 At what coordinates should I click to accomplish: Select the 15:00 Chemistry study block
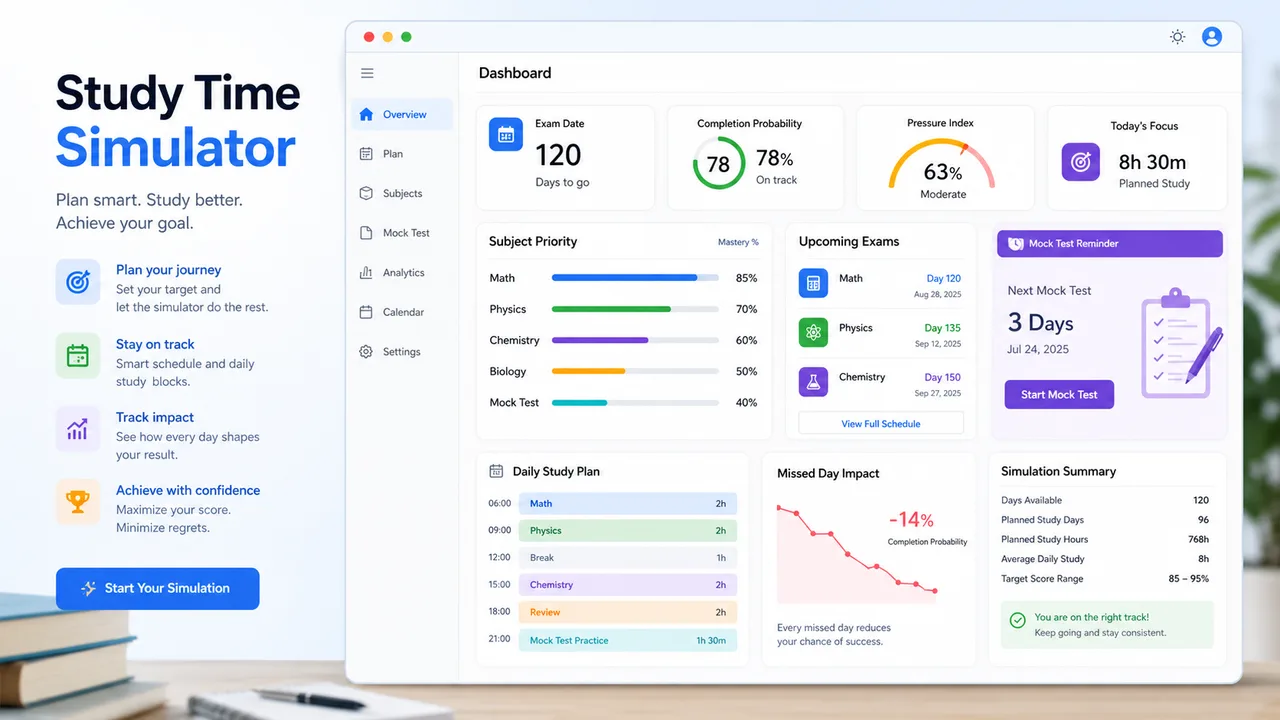click(x=628, y=585)
